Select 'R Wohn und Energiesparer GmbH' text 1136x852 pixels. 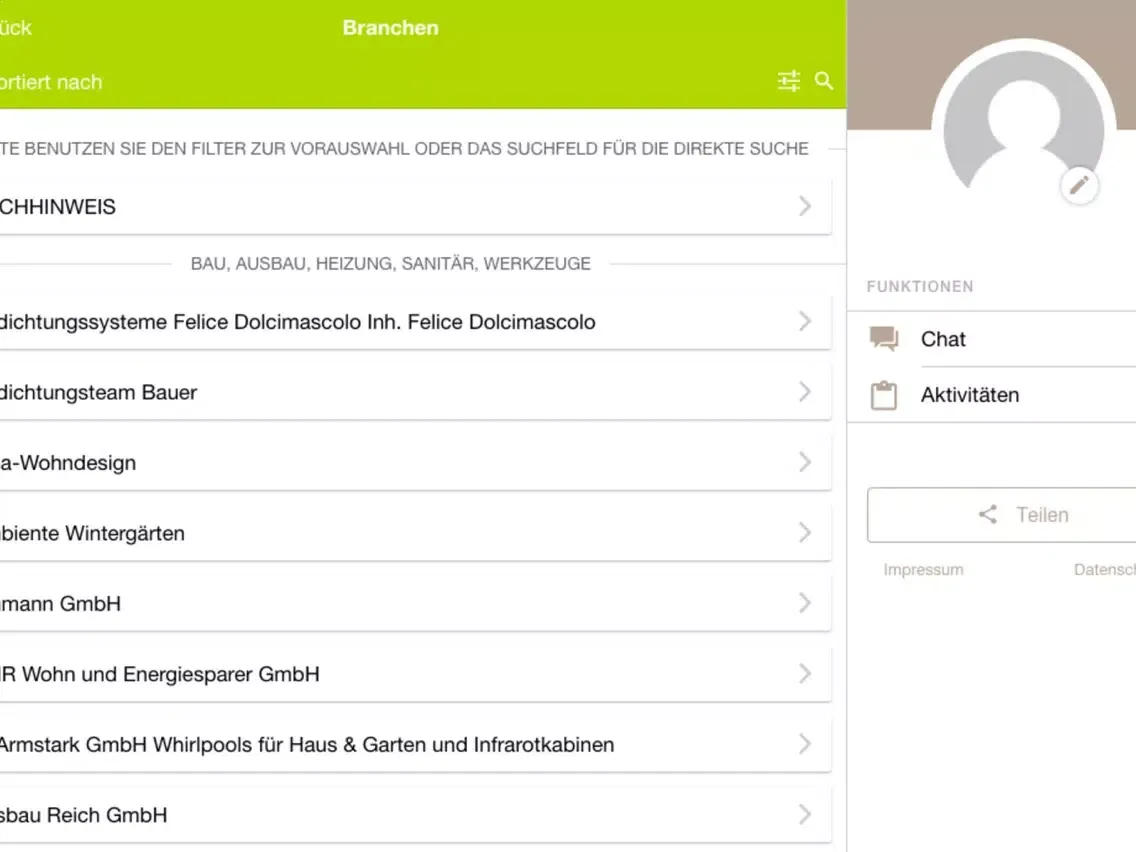click(159, 674)
